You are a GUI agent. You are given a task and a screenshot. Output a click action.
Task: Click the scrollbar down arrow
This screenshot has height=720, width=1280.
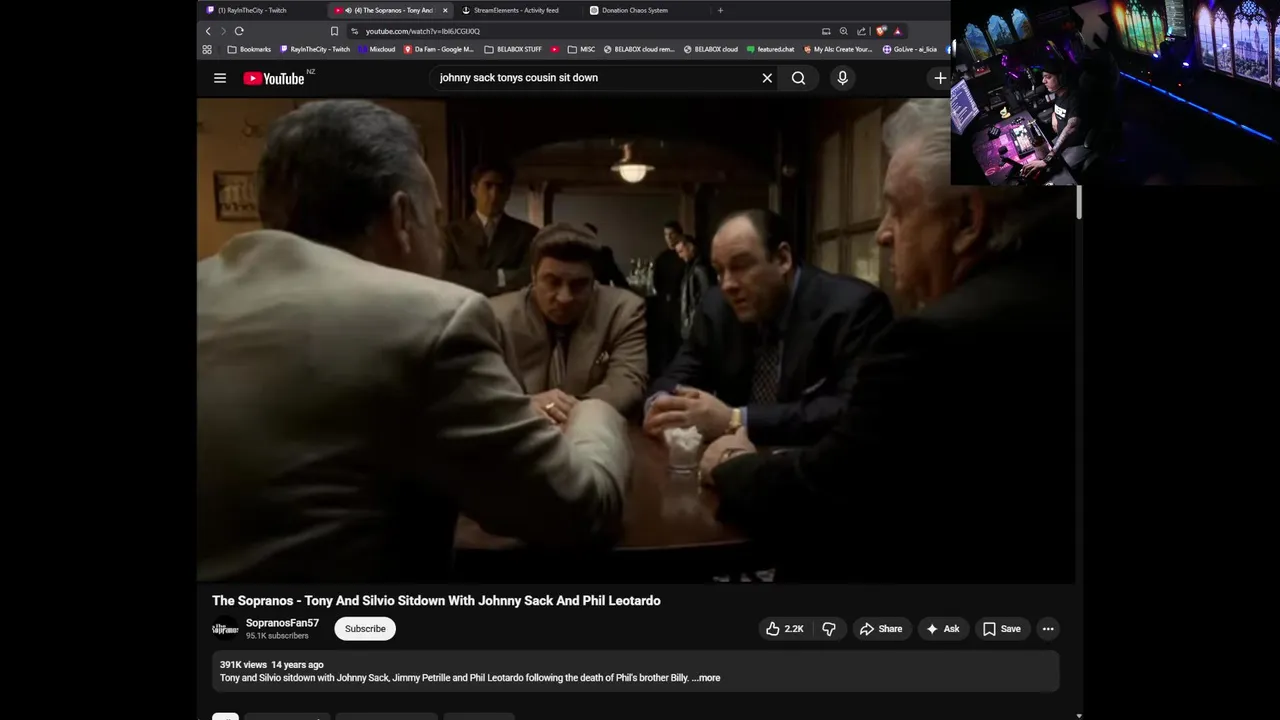tap(1079, 715)
